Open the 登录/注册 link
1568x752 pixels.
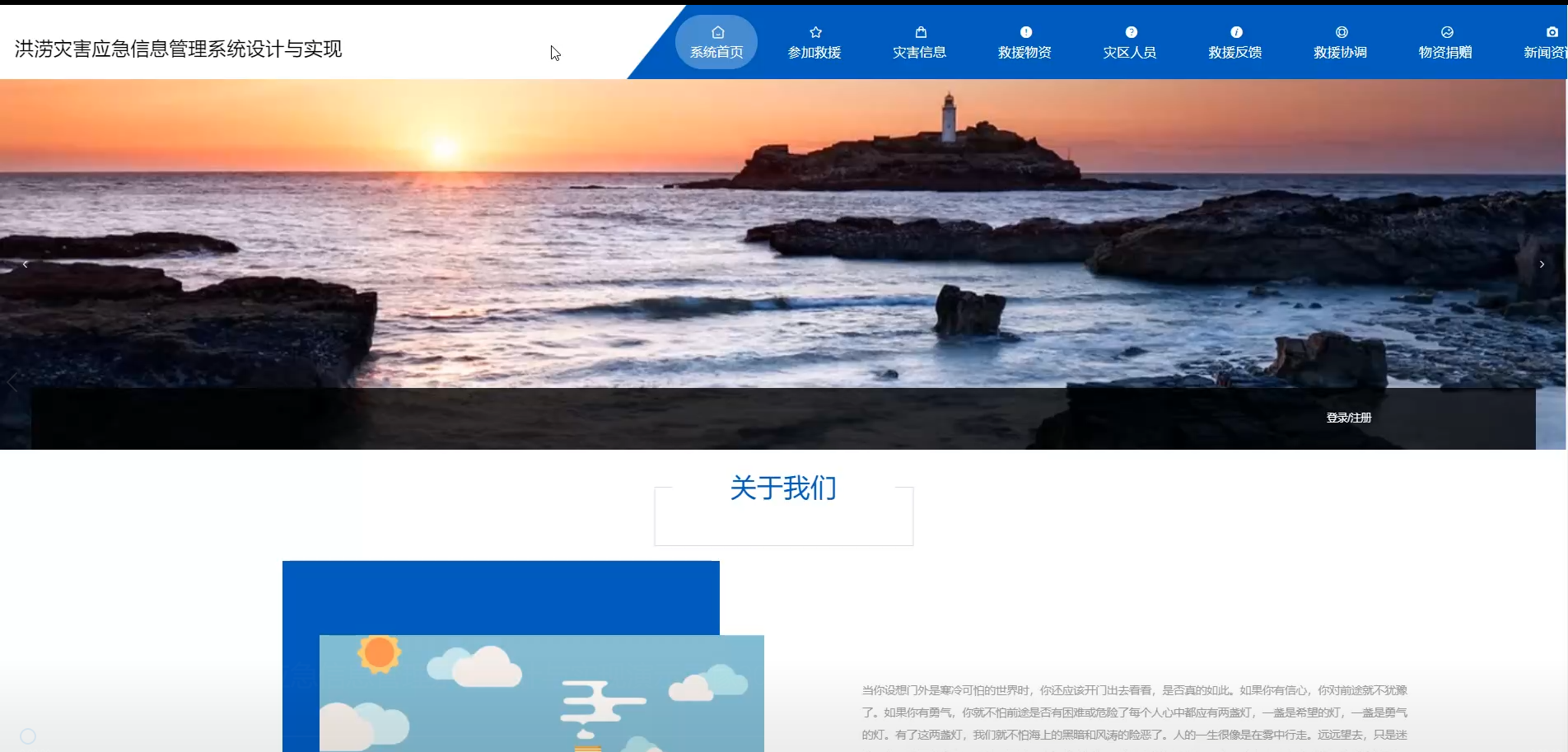(x=1348, y=418)
